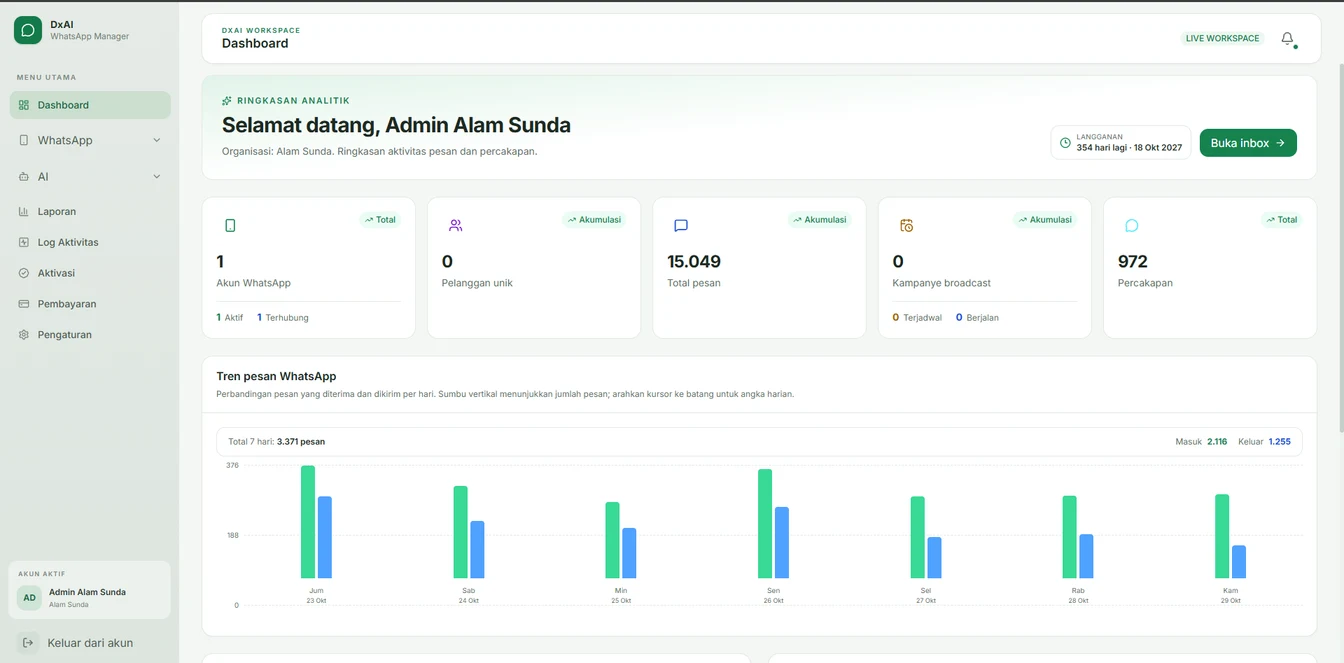Click the 1 Terhubung status text
The width and height of the screenshot is (1344, 663).
pos(283,317)
